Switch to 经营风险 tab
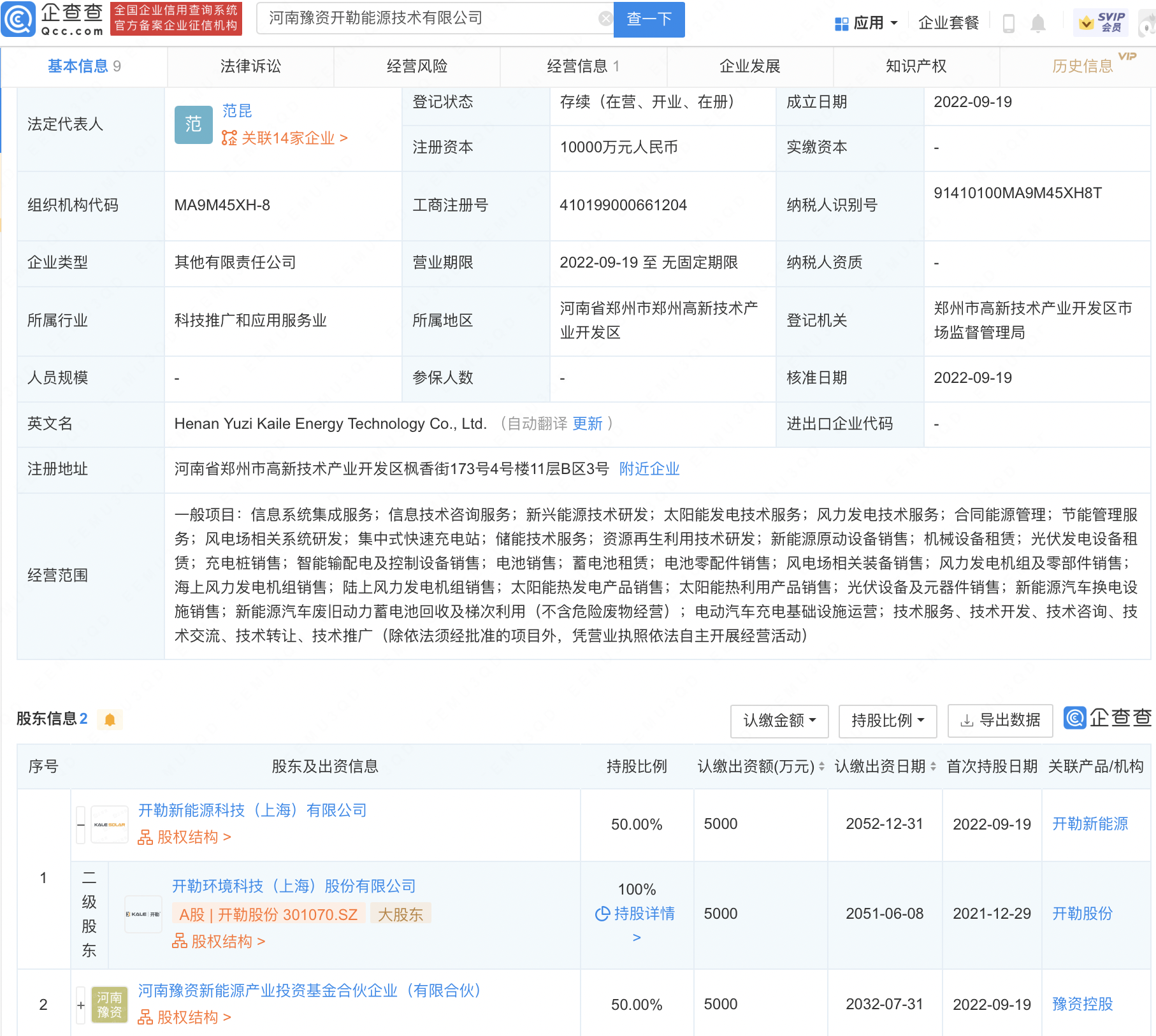The width and height of the screenshot is (1156, 1036). coord(417,66)
